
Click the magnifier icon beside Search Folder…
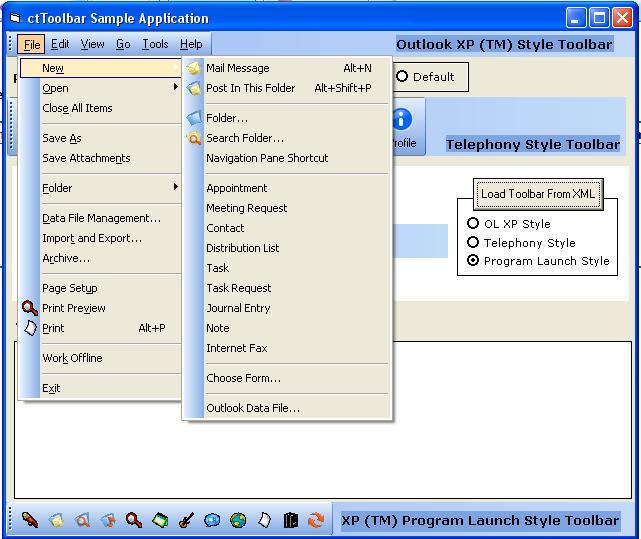coord(194,138)
